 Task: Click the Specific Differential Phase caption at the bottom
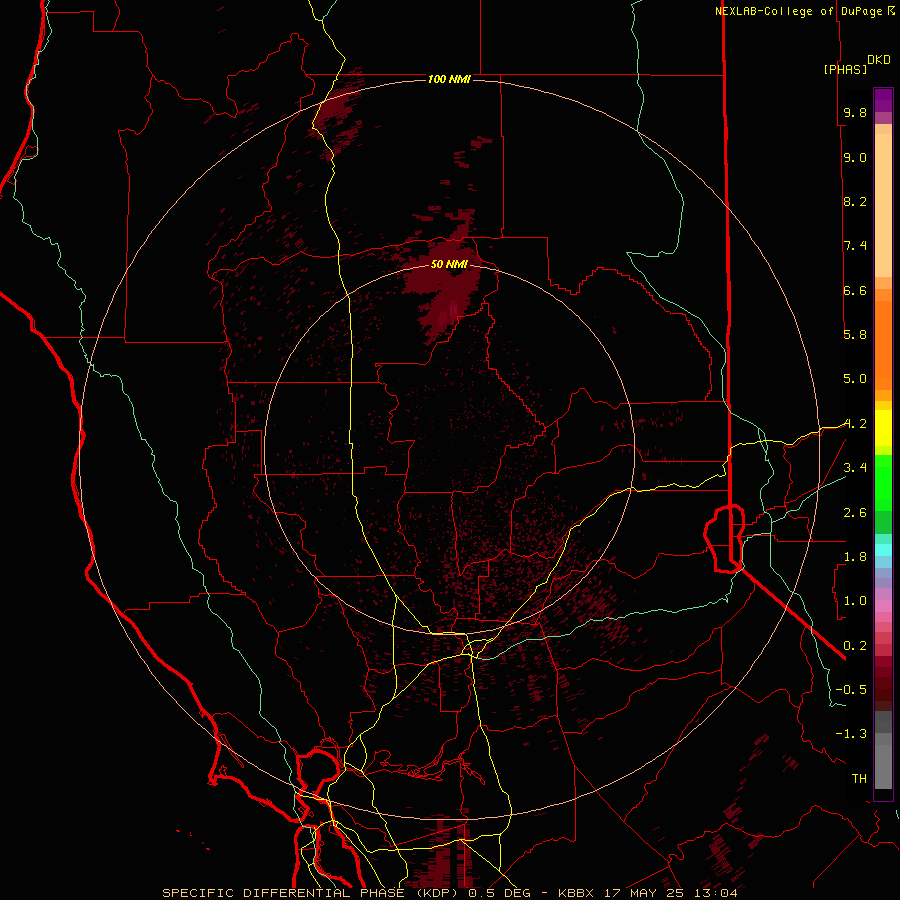(x=449, y=893)
